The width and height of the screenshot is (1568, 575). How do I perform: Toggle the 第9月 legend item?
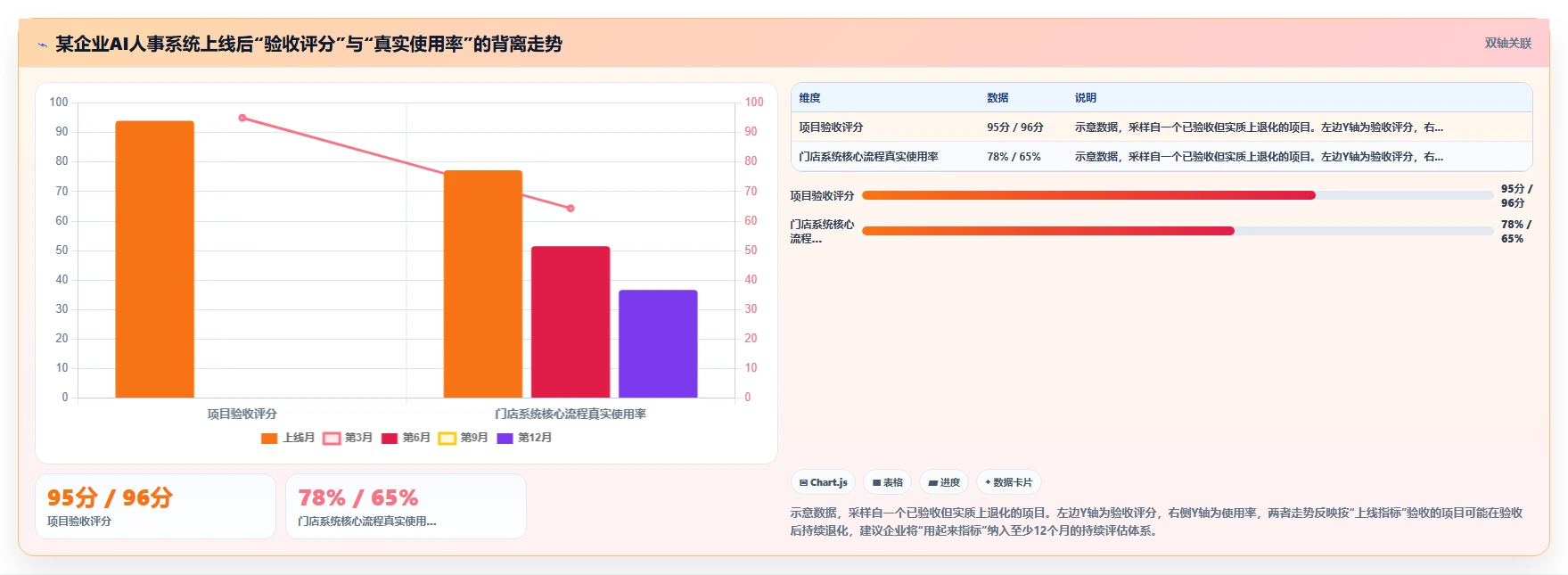464,438
